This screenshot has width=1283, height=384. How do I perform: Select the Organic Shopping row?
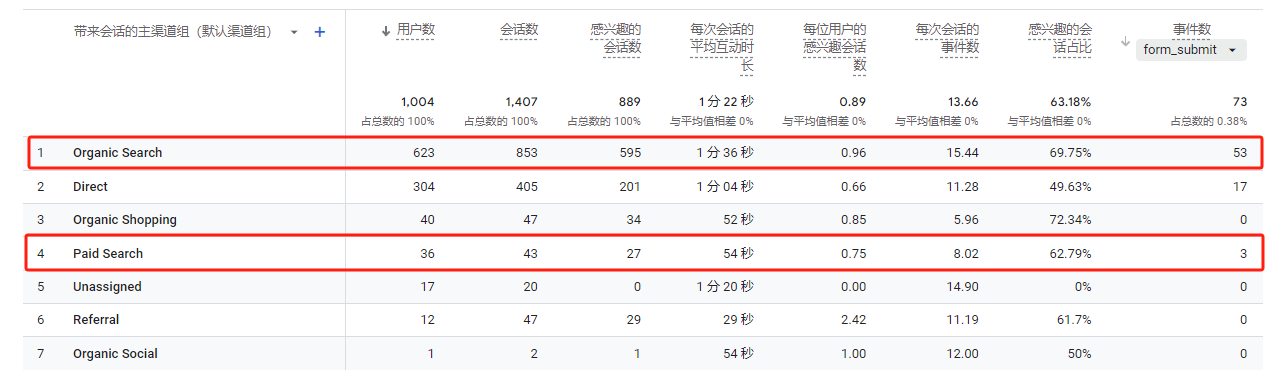640,220
